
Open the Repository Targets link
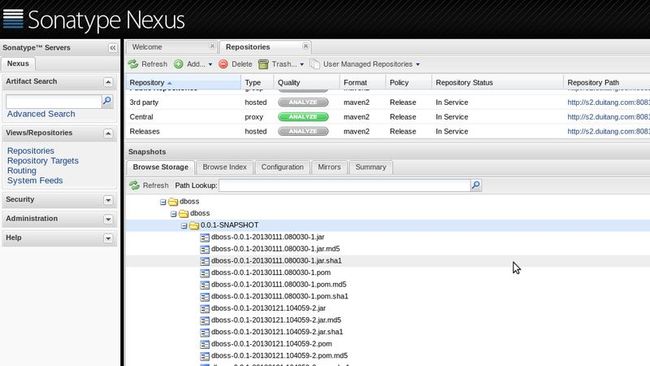tap(43, 161)
